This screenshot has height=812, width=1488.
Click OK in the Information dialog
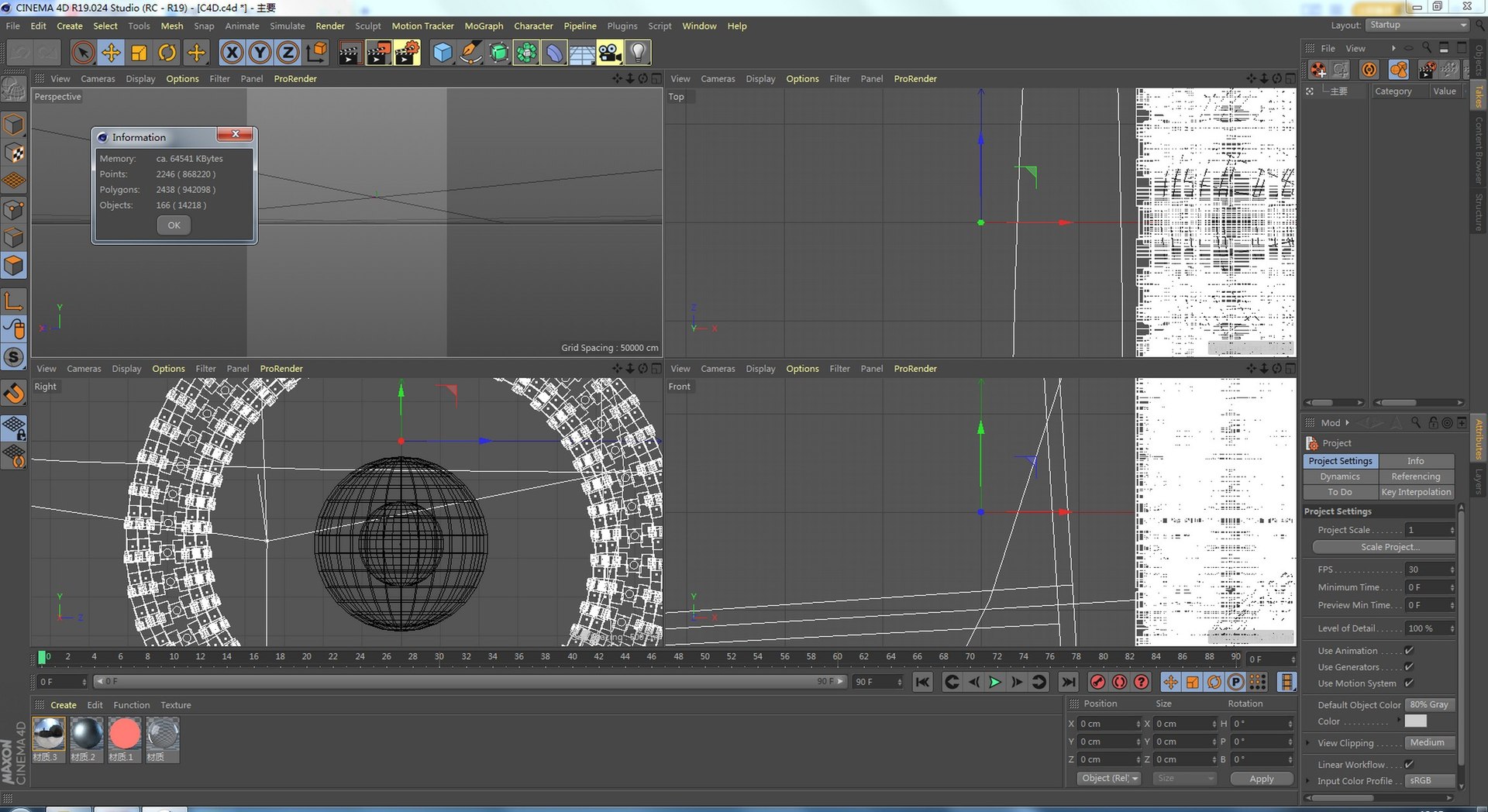(174, 225)
